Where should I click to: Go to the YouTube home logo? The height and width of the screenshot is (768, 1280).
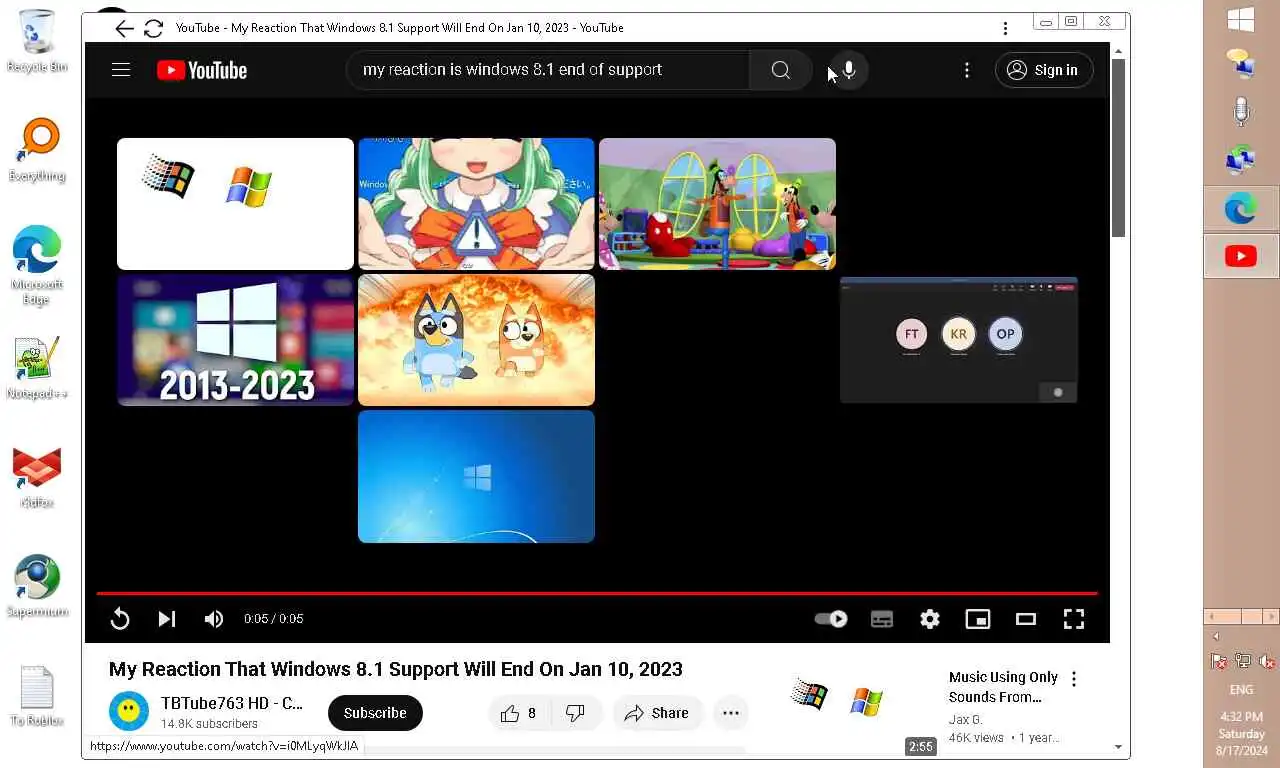pyautogui.click(x=202, y=70)
